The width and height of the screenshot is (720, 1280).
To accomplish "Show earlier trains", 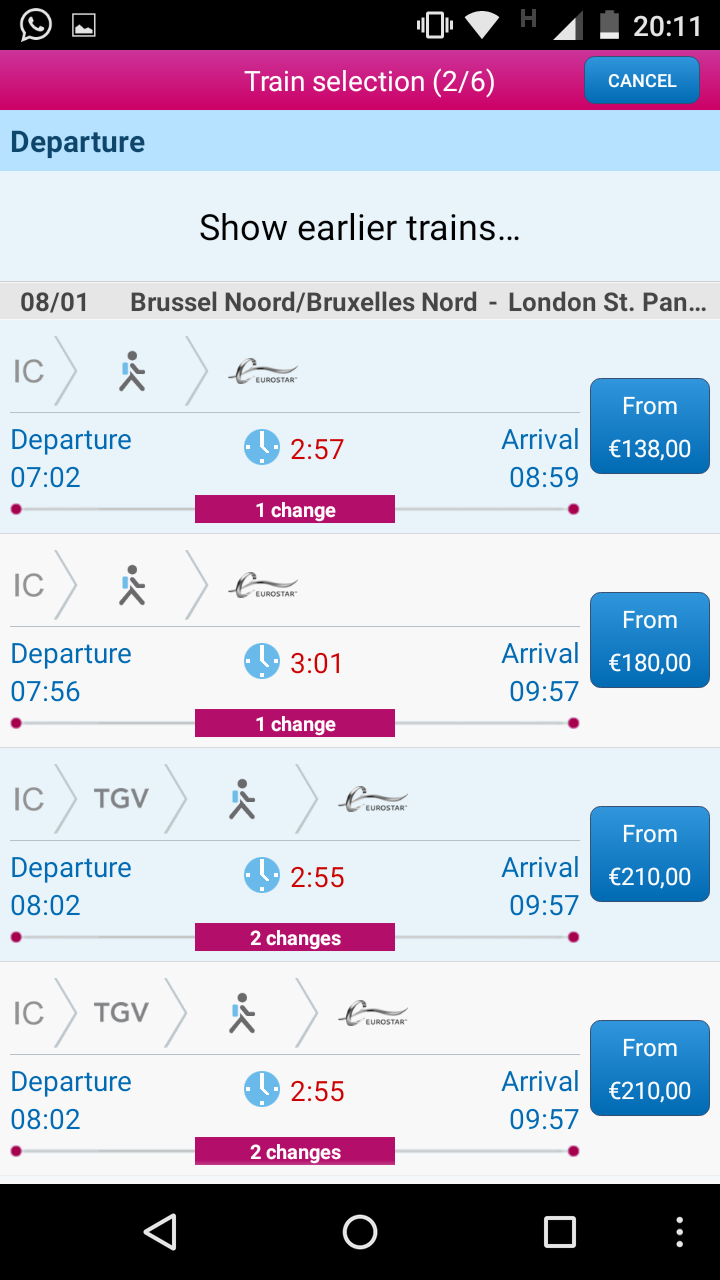I will (x=360, y=227).
